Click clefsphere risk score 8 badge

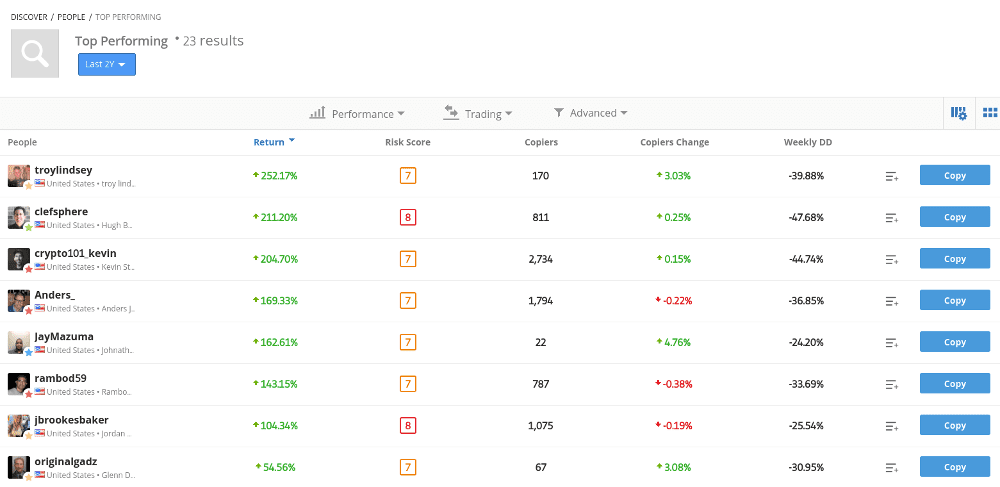point(408,217)
